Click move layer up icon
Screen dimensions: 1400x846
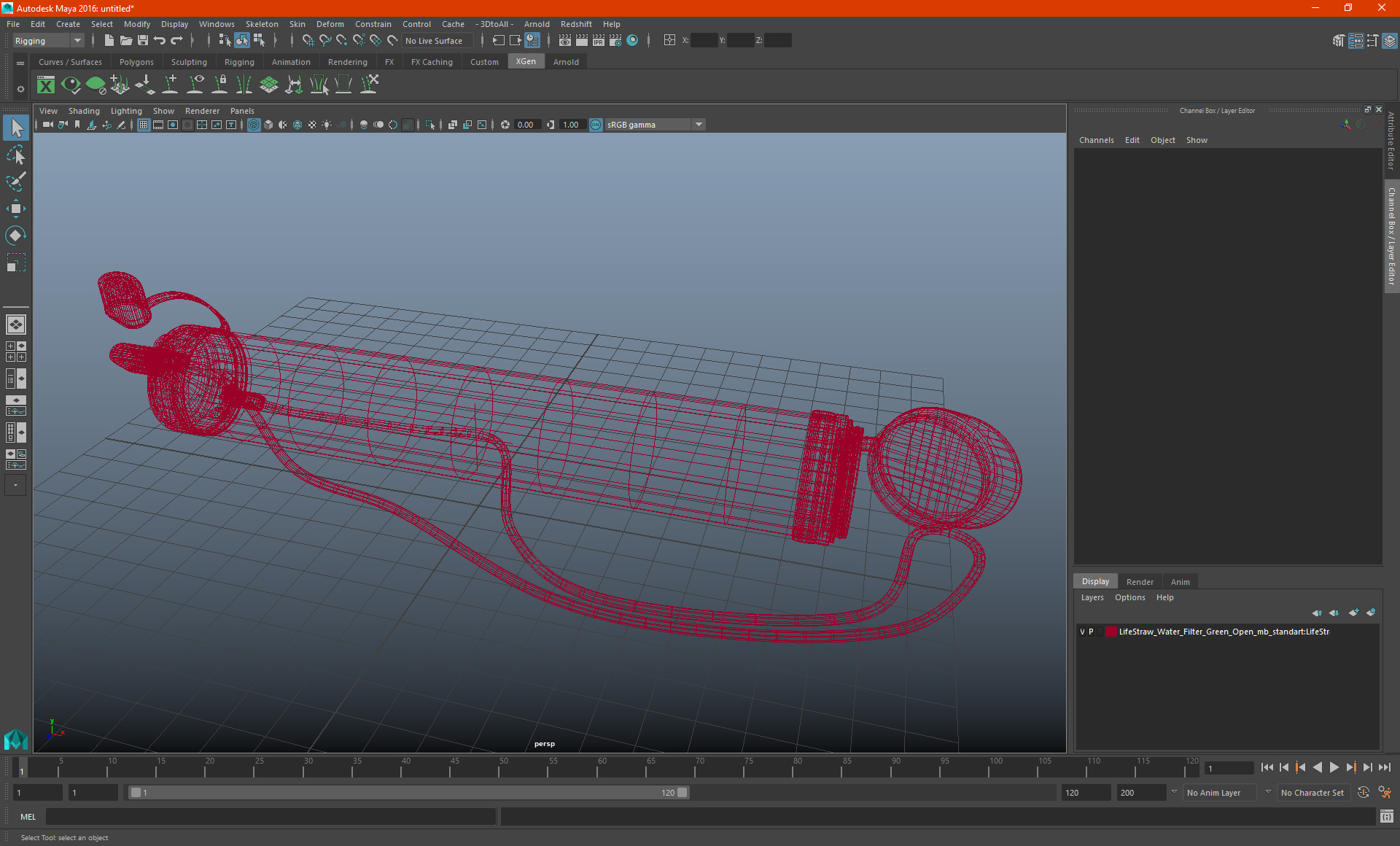pyautogui.click(x=1317, y=613)
